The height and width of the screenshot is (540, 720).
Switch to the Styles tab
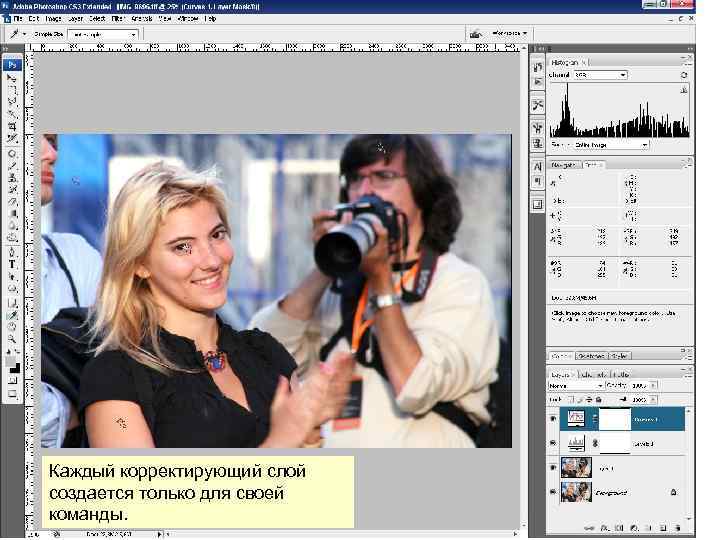coord(619,356)
